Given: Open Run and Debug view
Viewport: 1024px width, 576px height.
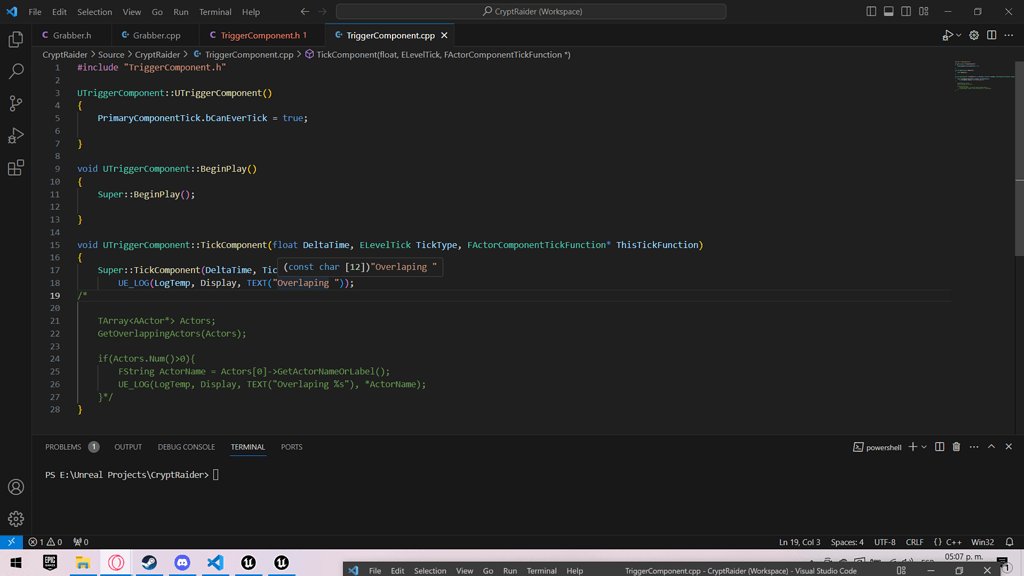Looking at the screenshot, I should coord(16,135).
